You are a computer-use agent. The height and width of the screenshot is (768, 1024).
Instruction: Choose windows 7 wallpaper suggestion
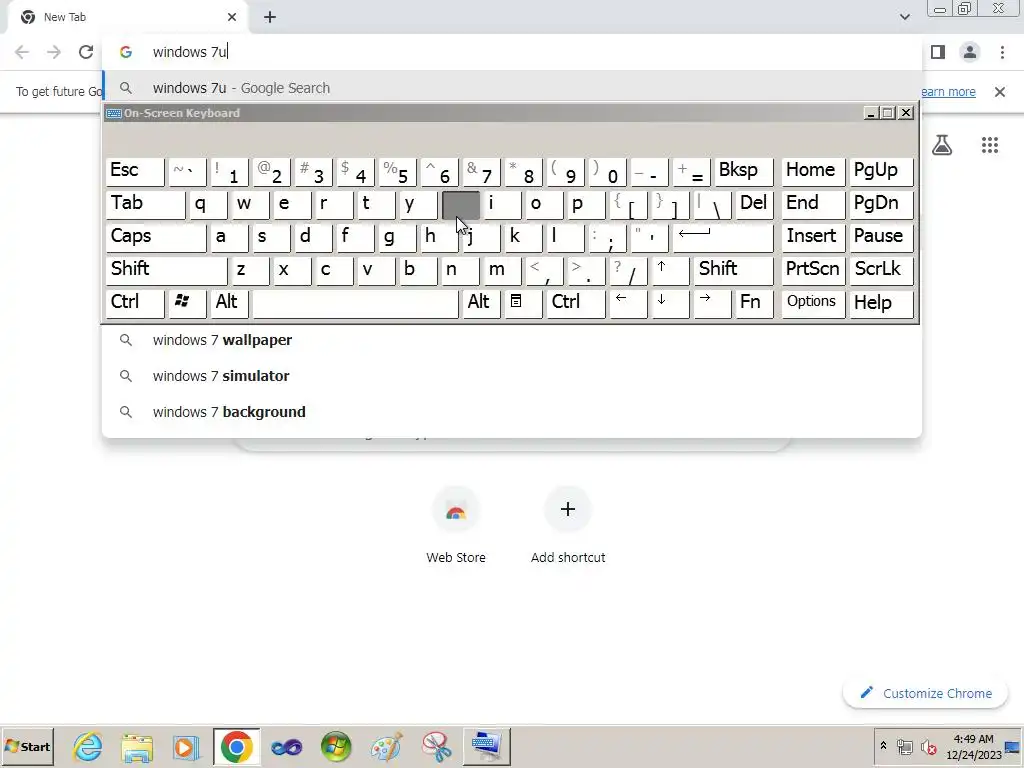[511, 340]
